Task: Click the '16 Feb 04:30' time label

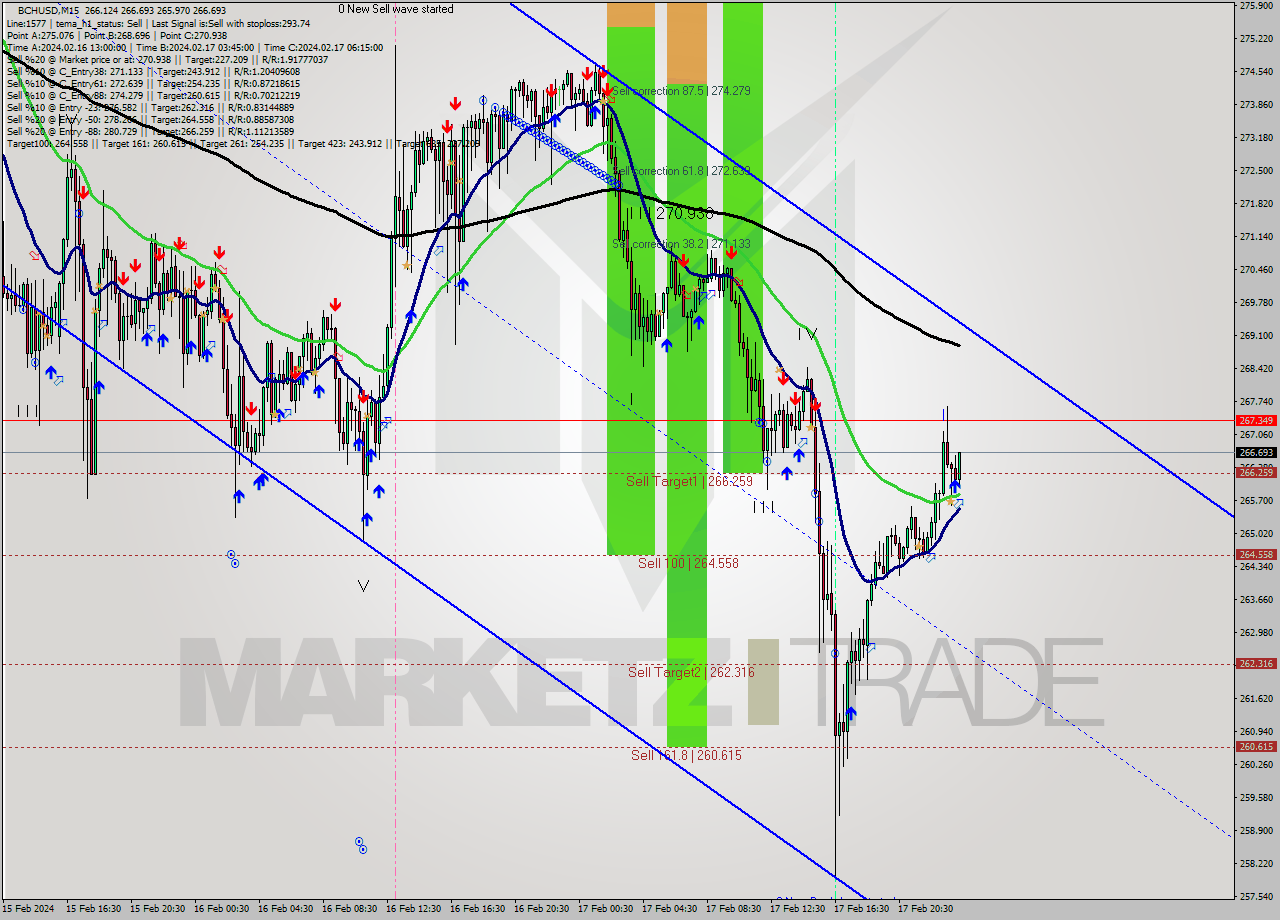Action: (x=286, y=909)
